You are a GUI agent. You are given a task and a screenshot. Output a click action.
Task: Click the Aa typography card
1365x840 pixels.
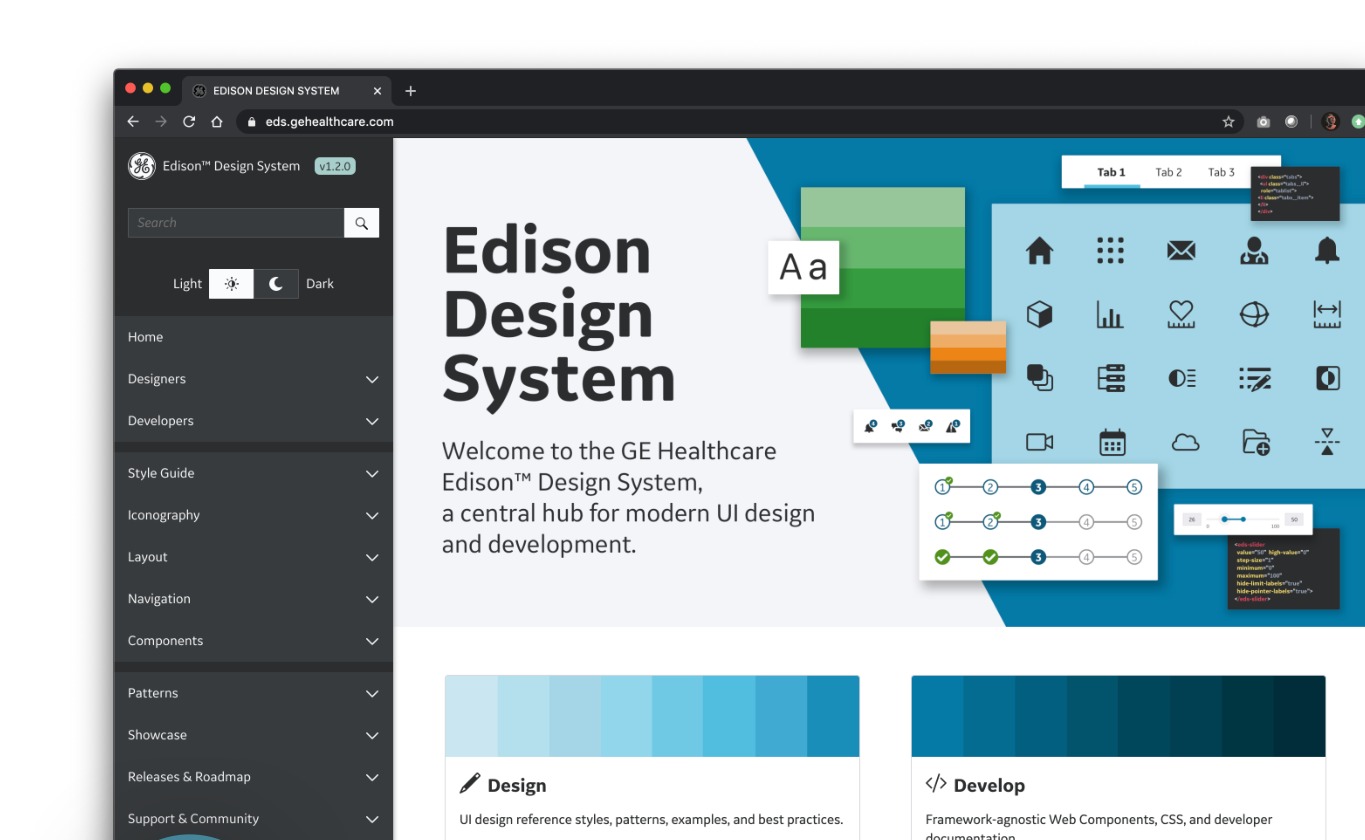[803, 267]
